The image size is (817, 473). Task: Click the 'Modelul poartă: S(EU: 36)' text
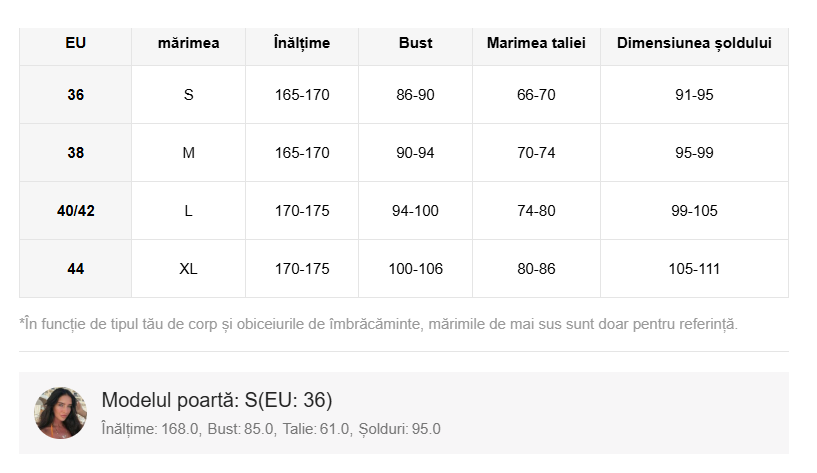(x=217, y=401)
